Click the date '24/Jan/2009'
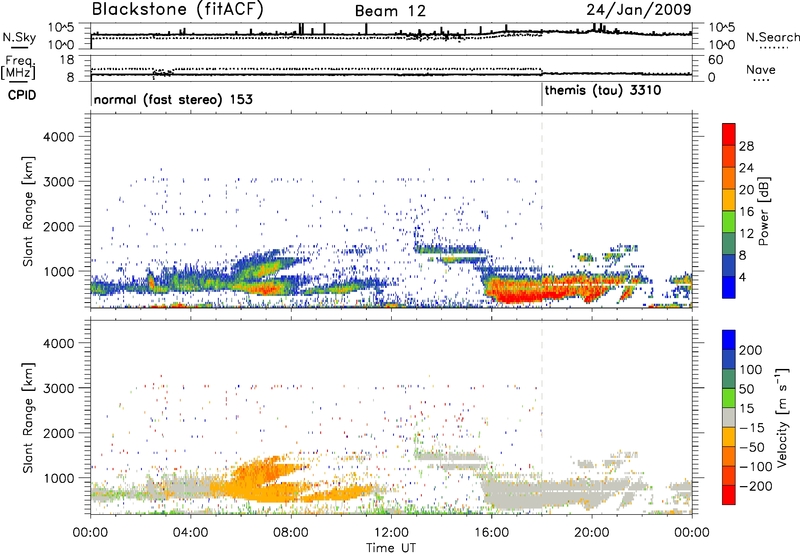800x554 pixels. point(639,10)
